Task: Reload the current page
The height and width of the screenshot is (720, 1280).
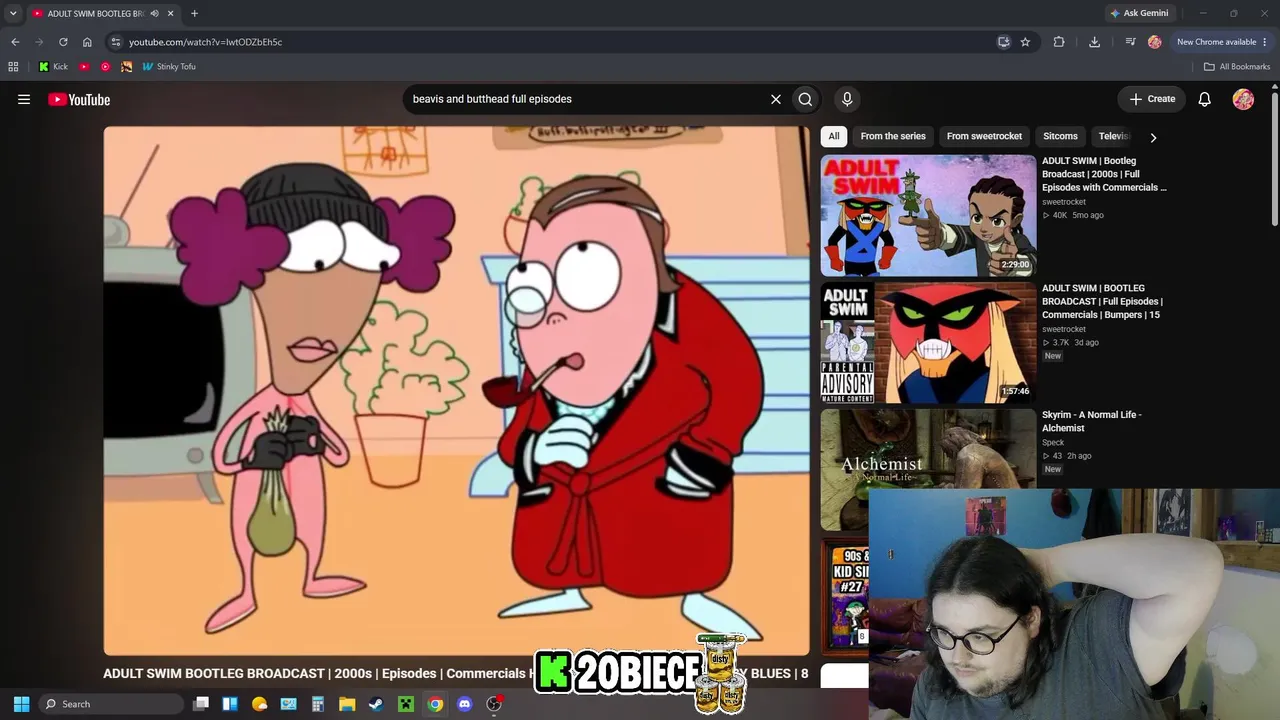Action: (x=63, y=42)
